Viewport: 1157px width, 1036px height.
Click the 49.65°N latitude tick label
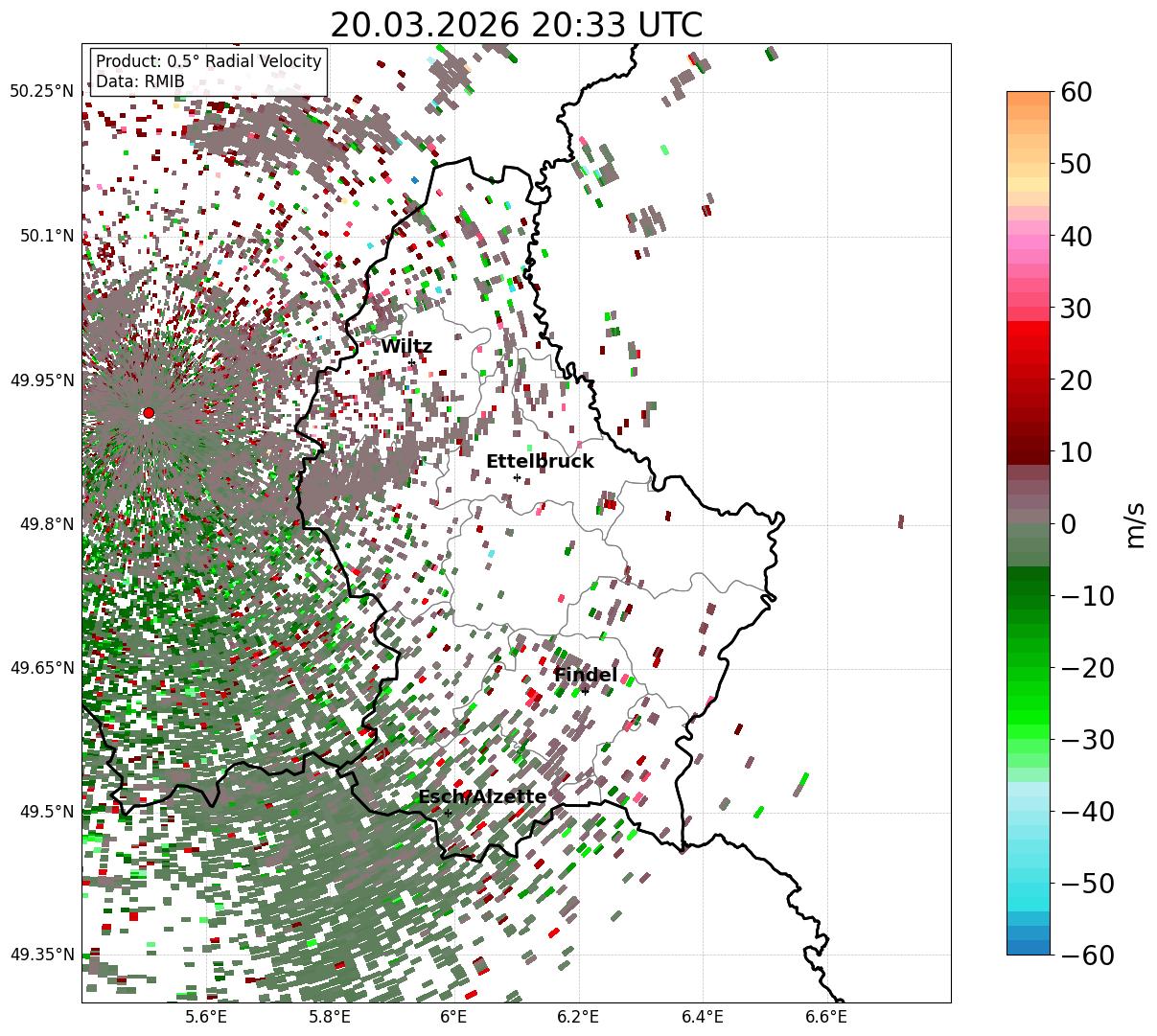[x=41, y=668]
